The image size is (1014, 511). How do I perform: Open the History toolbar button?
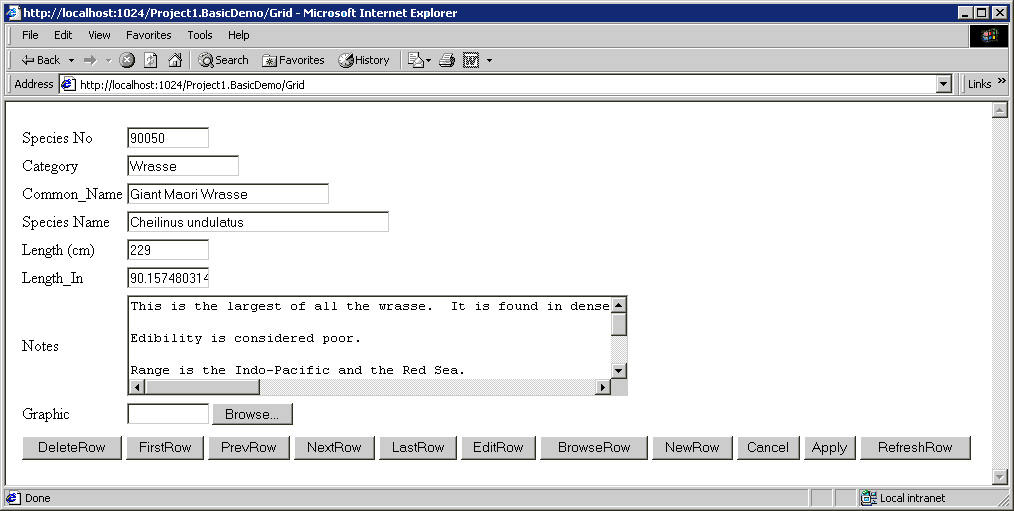click(363, 60)
